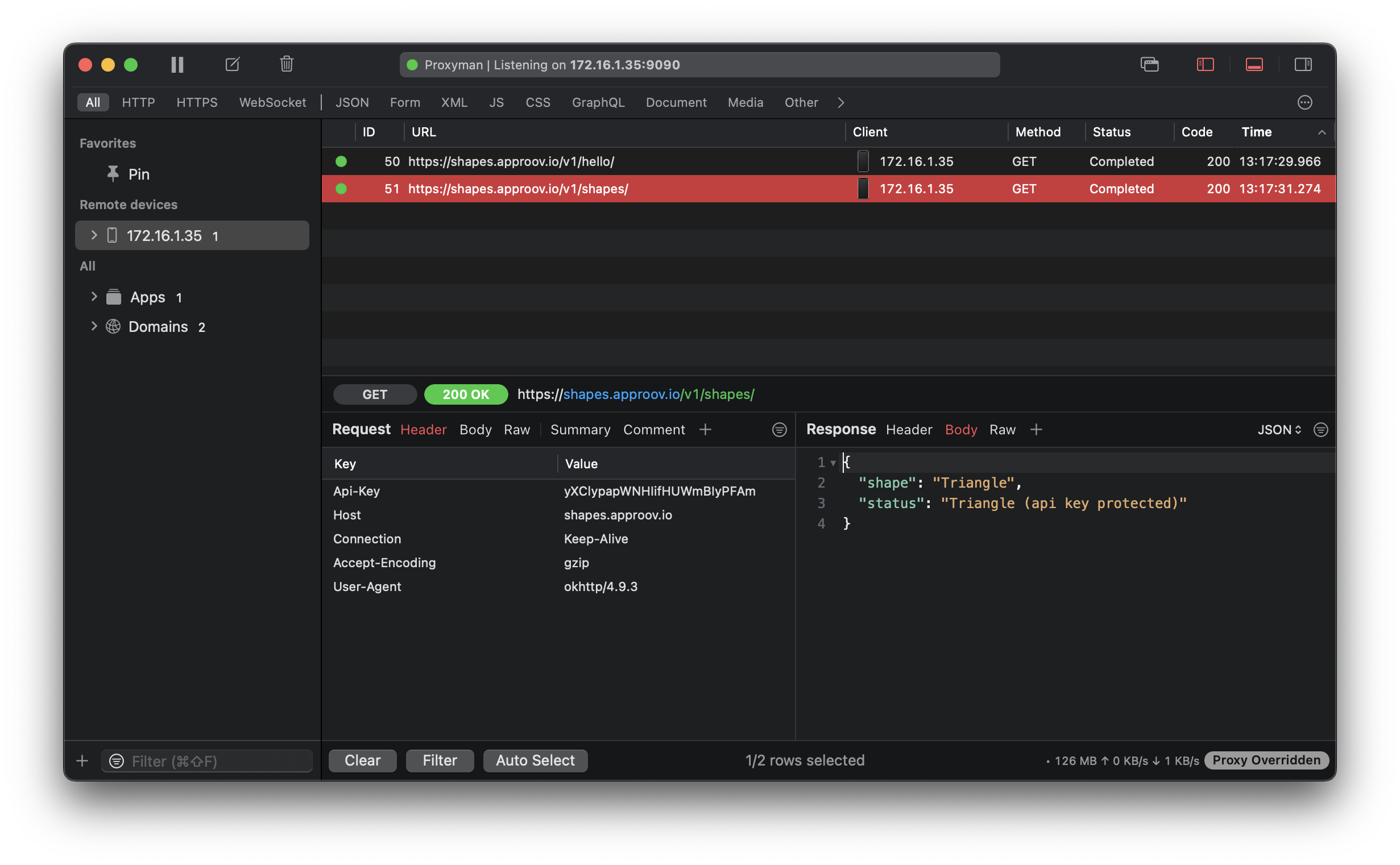The image size is (1400, 865).
Task: Expand the Domains tree item
Action: 94,326
